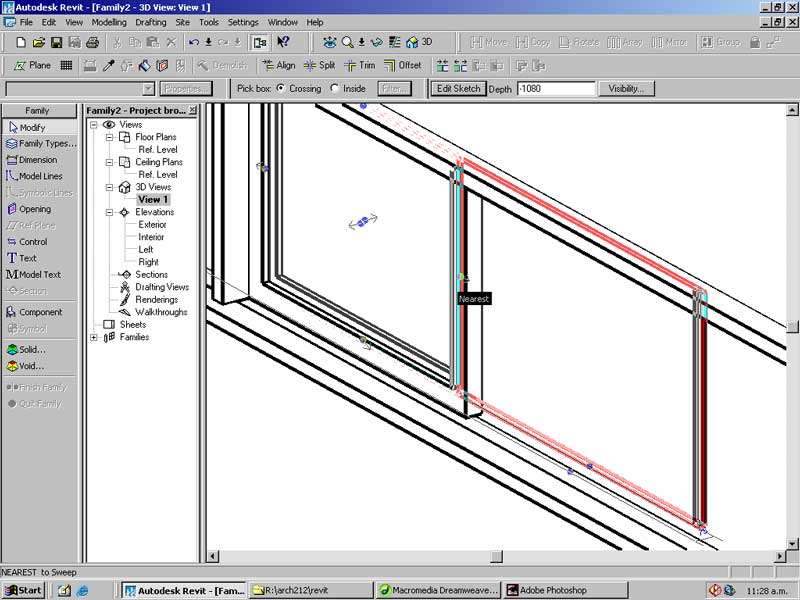Open Family Types... dialog
The height and width of the screenshot is (600, 800).
point(41,143)
